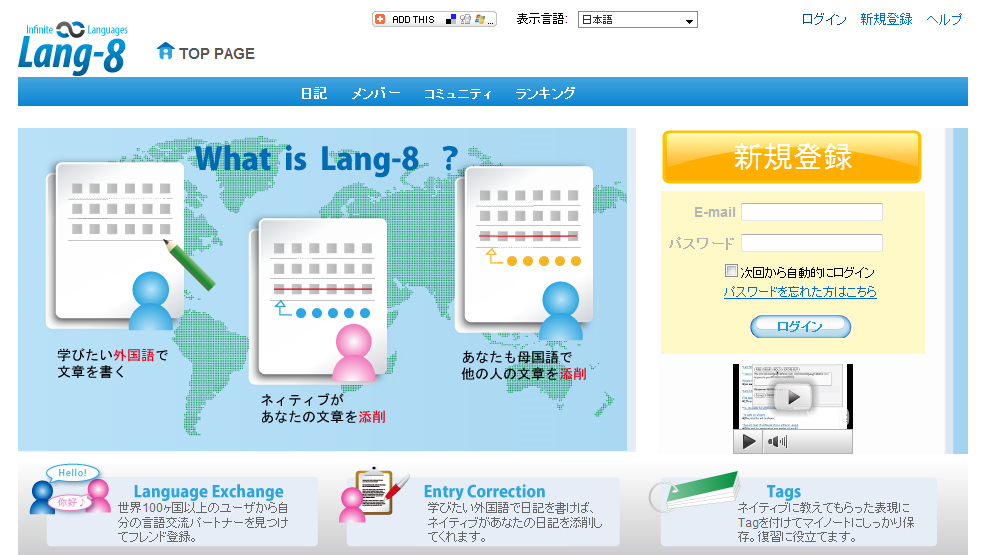The width and height of the screenshot is (988, 555).
Task: Click the video play control button
Action: [749, 442]
